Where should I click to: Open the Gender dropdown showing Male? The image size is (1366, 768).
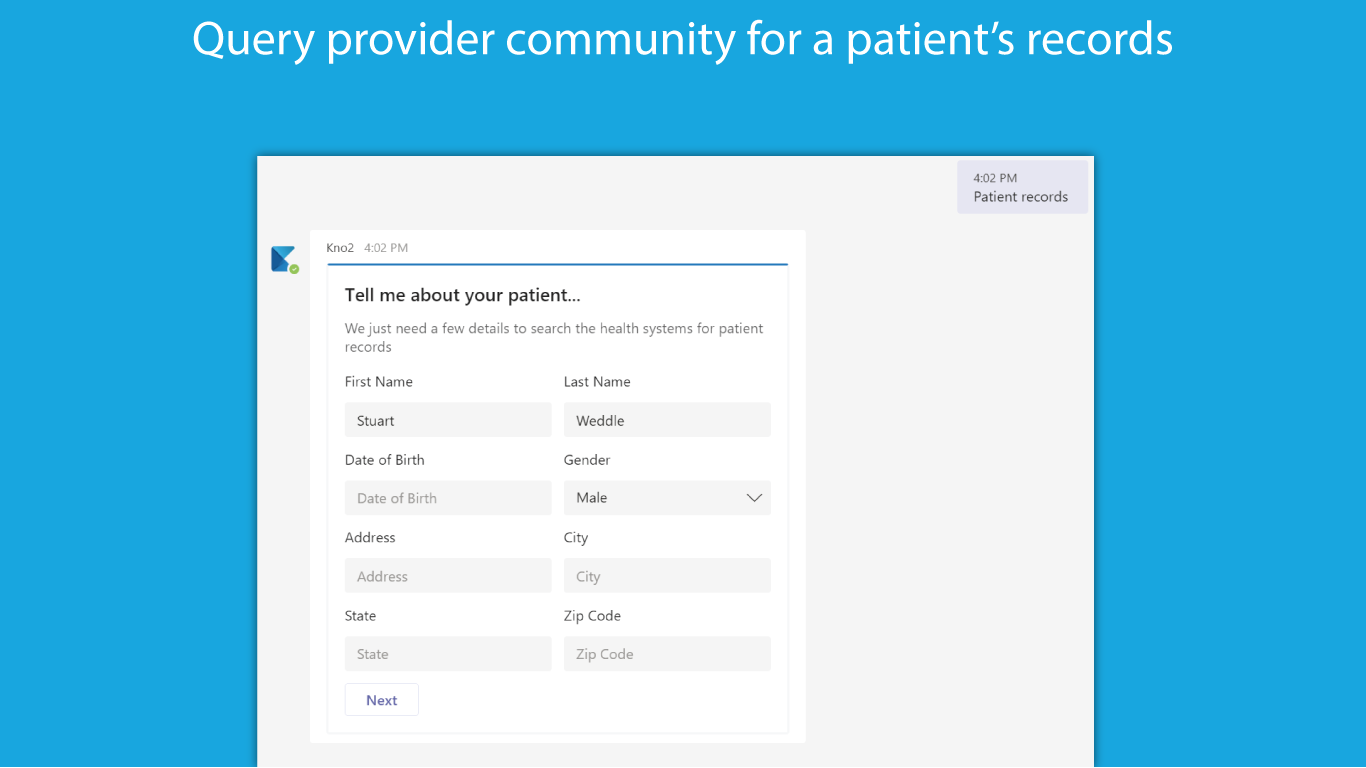click(666, 498)
